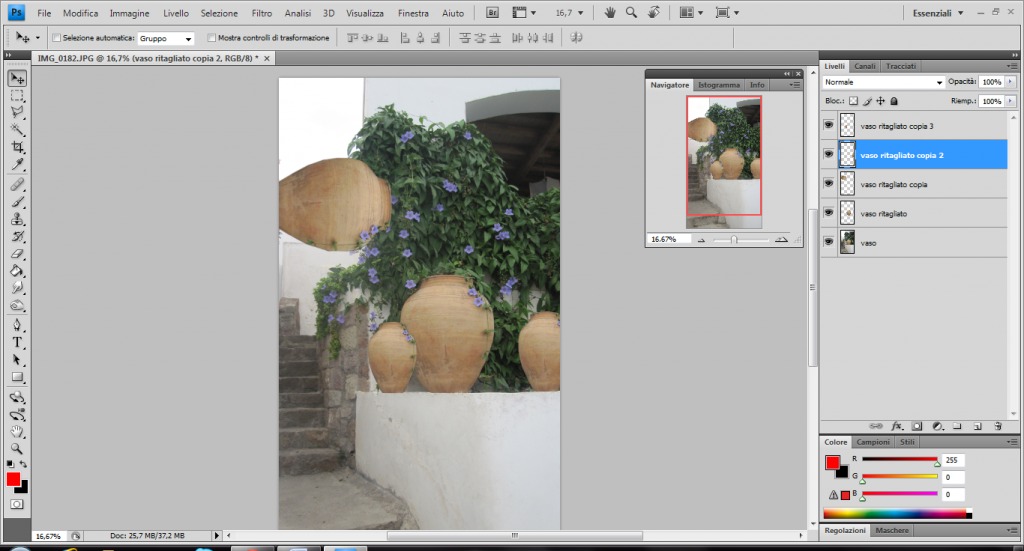The height and width of the screenshot is (551, 1024).
Task: Hide the 'vaso ritagliato copia 3' layer
Action: coord(828,126)
